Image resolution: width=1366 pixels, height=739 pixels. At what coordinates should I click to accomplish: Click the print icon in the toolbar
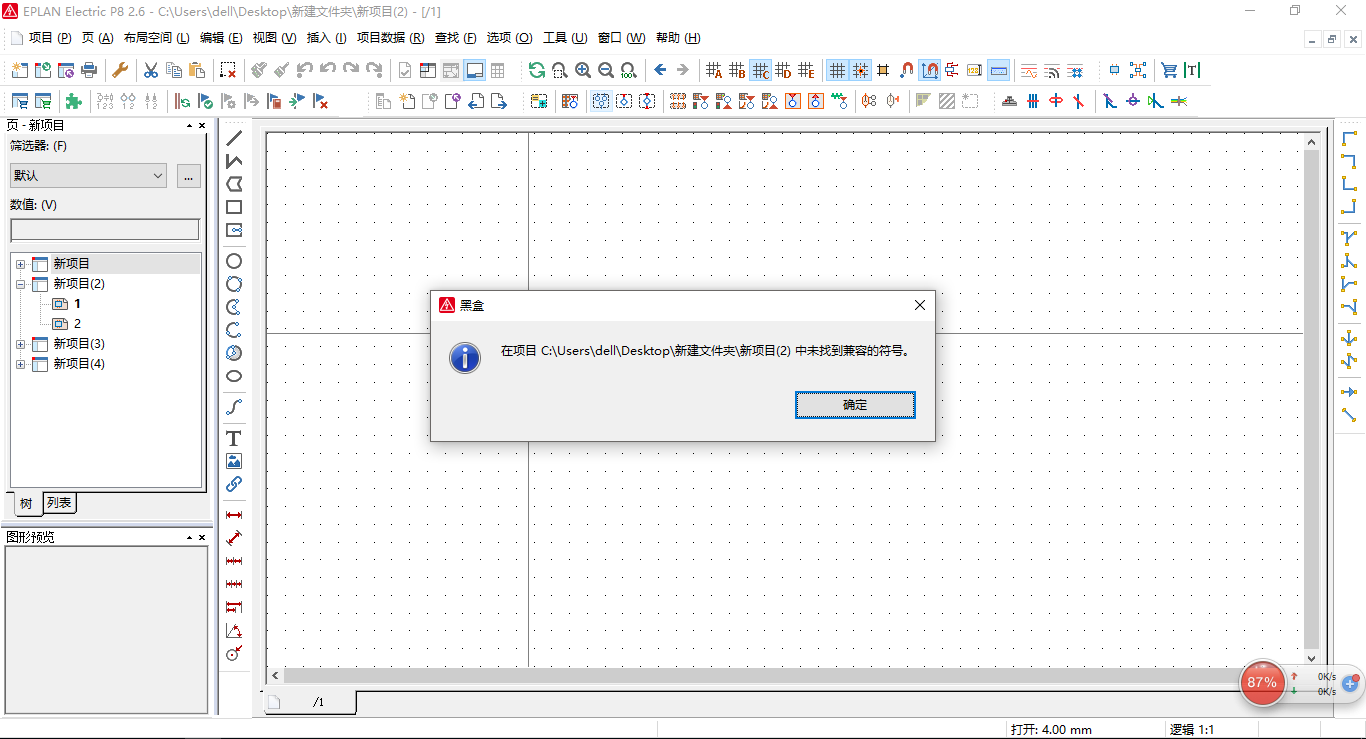point(90,70)
